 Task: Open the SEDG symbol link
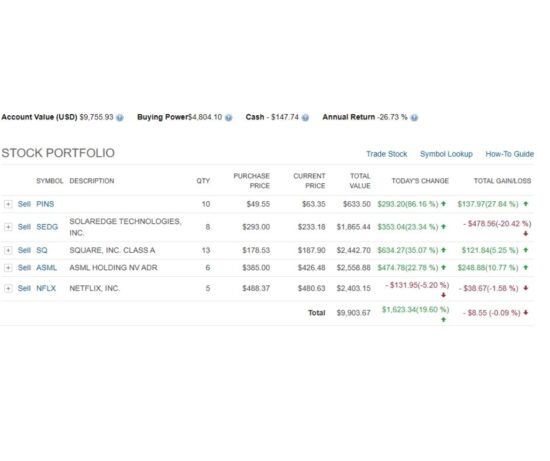[47, 227]
